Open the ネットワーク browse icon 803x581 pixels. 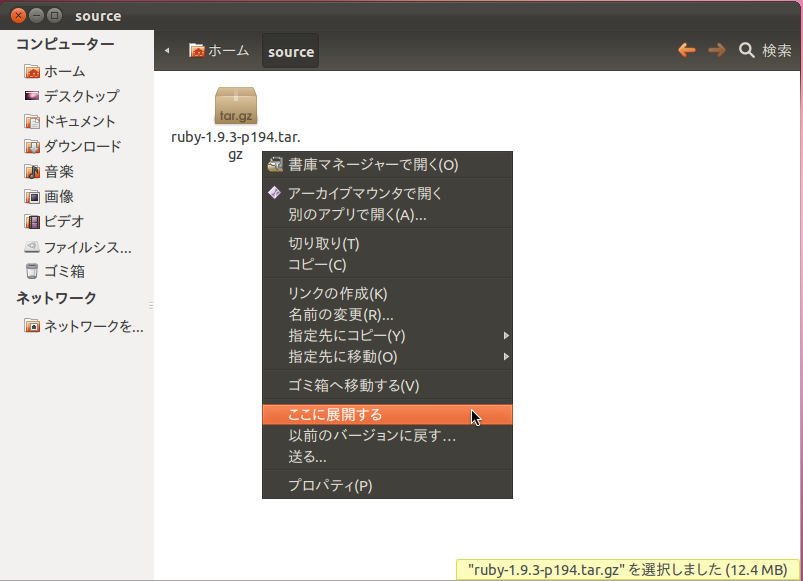[x=32, y=326]
